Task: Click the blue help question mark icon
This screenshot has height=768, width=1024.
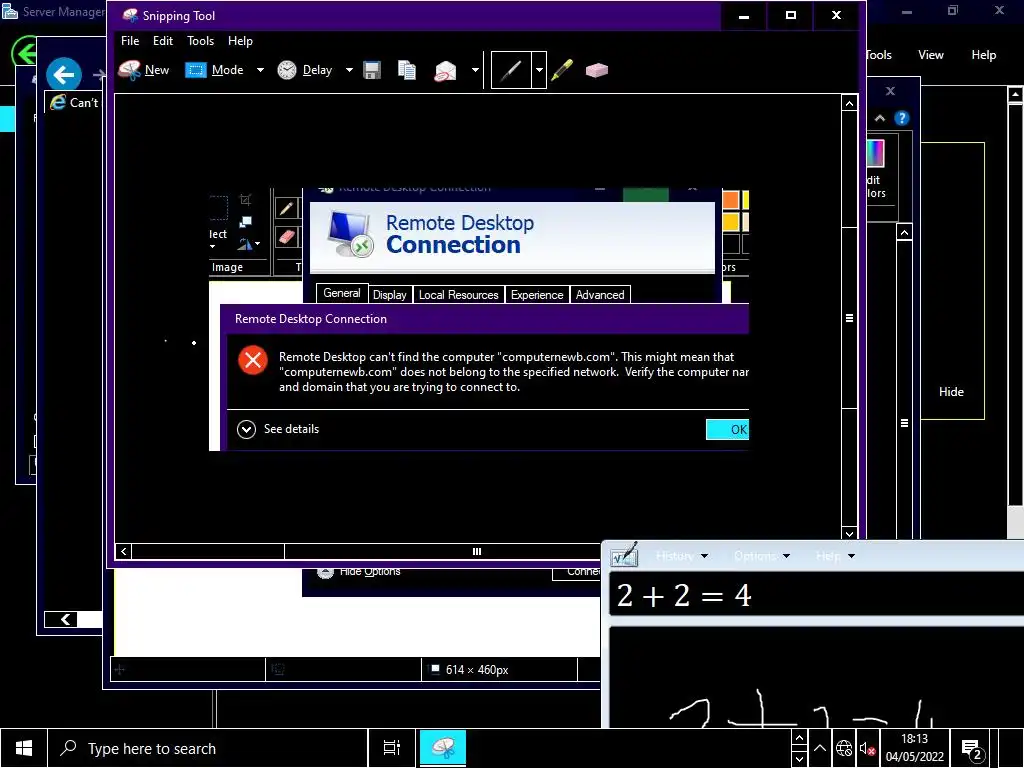Action: [901, 118]
